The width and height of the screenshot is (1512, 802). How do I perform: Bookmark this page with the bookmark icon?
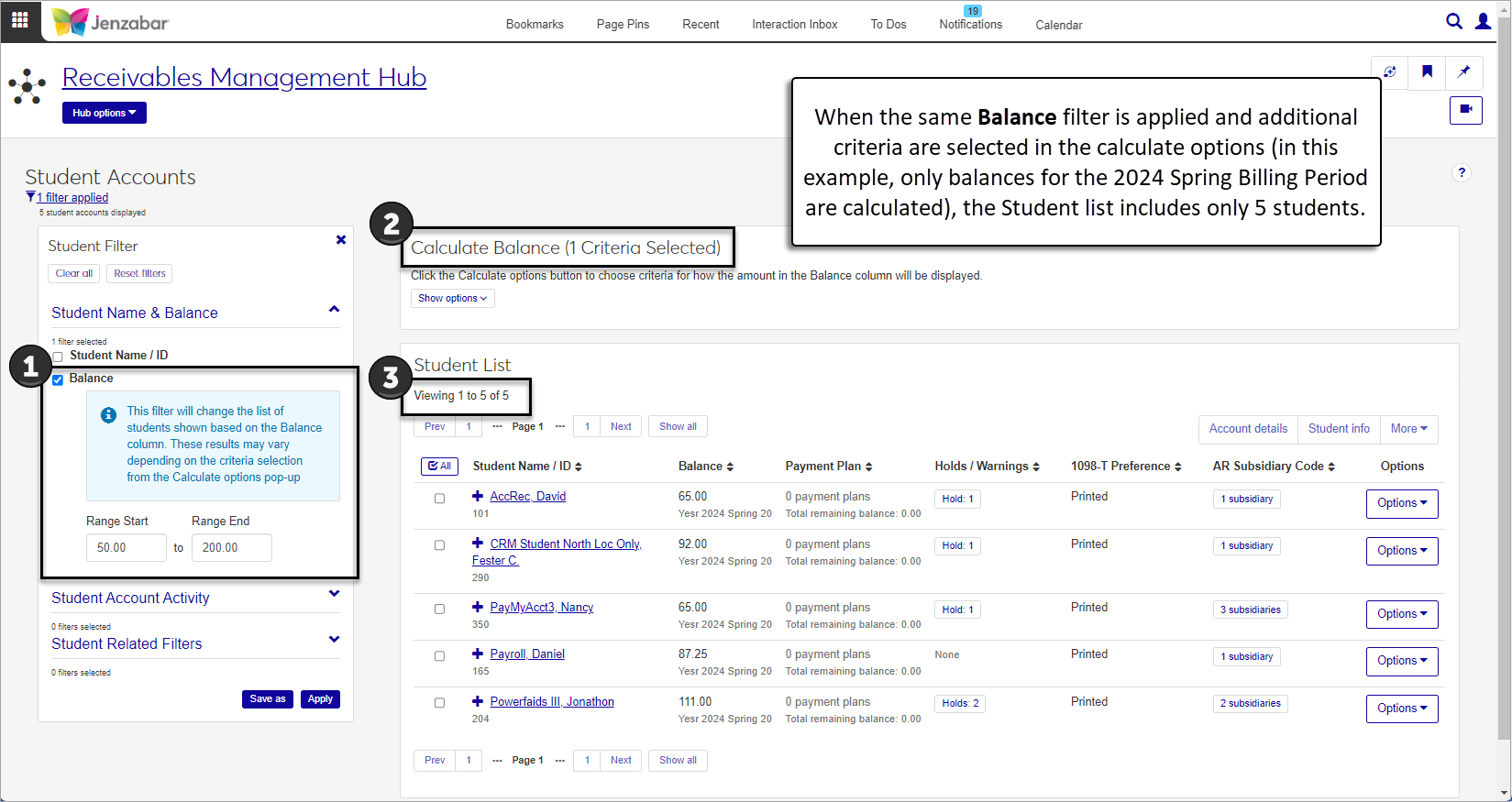[x=1427, y=72]
